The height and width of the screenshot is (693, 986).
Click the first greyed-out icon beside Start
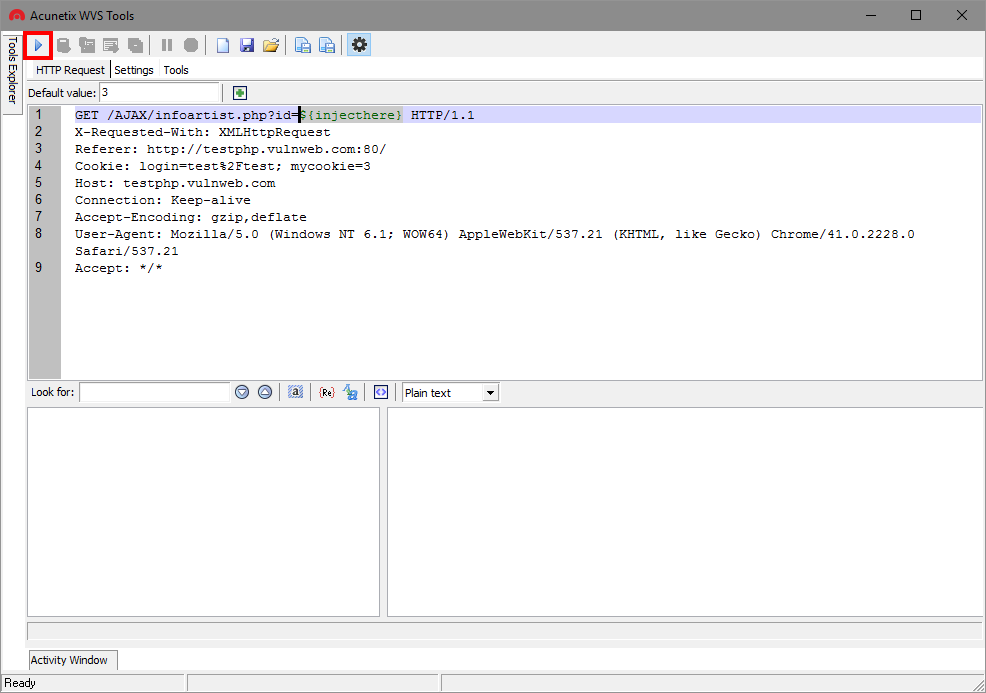pyautogui.click(x=63, y=45)
